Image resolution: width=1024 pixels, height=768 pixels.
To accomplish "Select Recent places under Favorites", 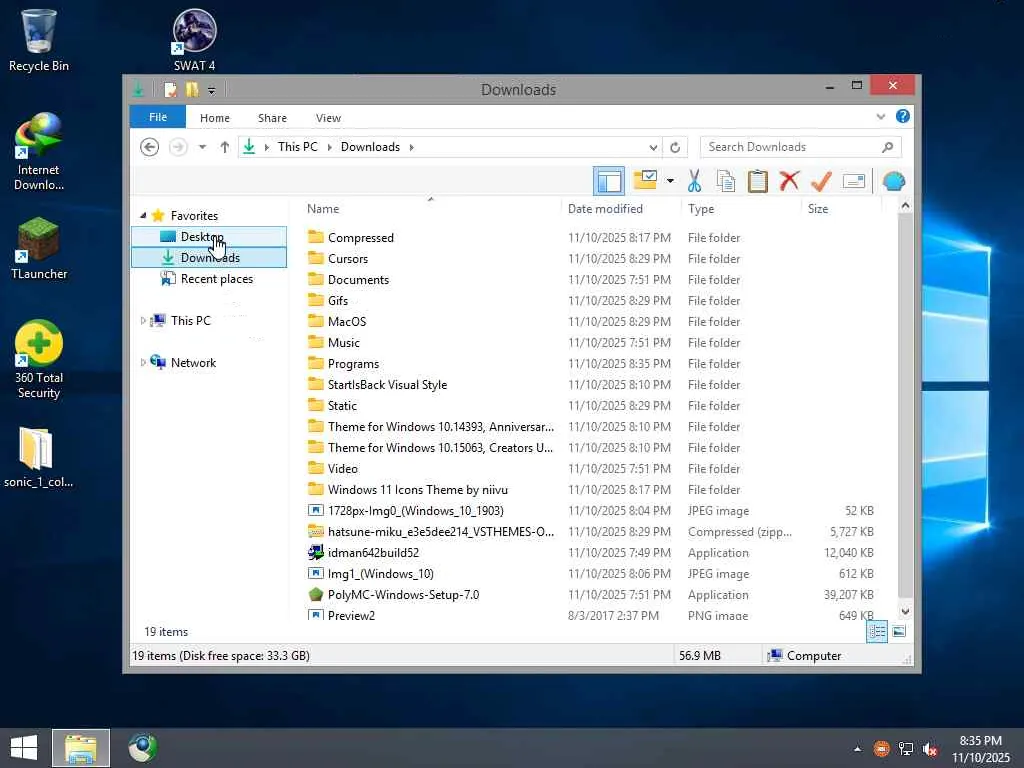I will (x=209, y=279).
